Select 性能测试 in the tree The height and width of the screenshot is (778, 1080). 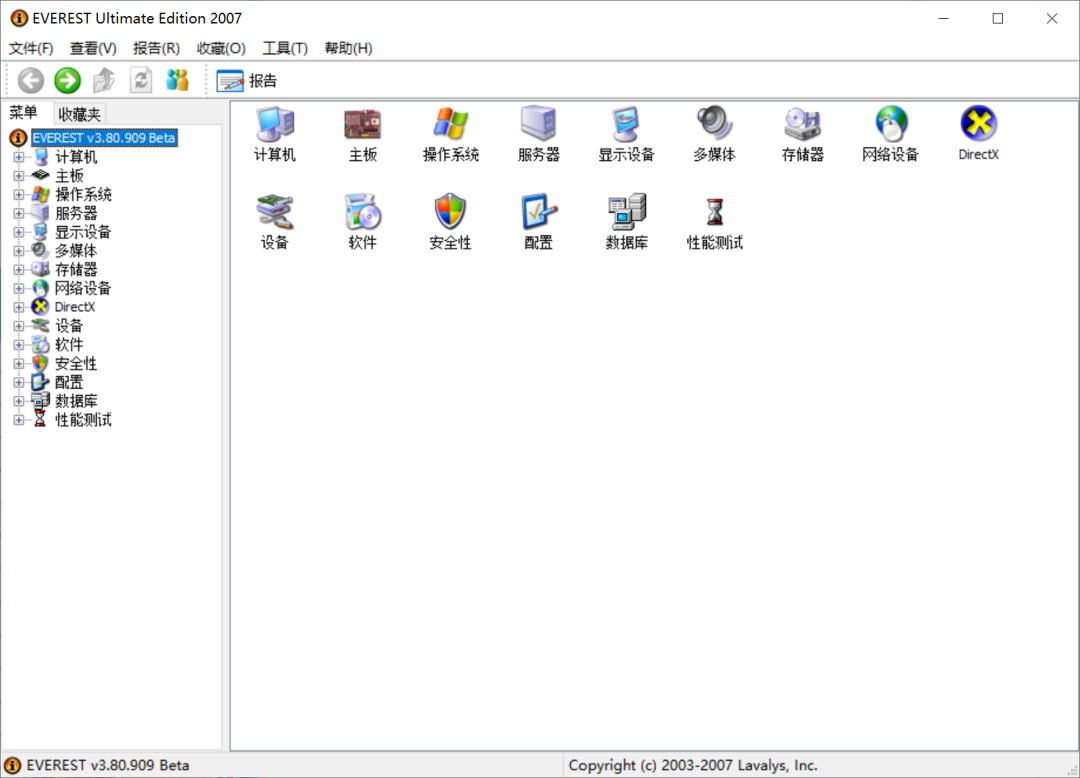[x=83, y=420]
